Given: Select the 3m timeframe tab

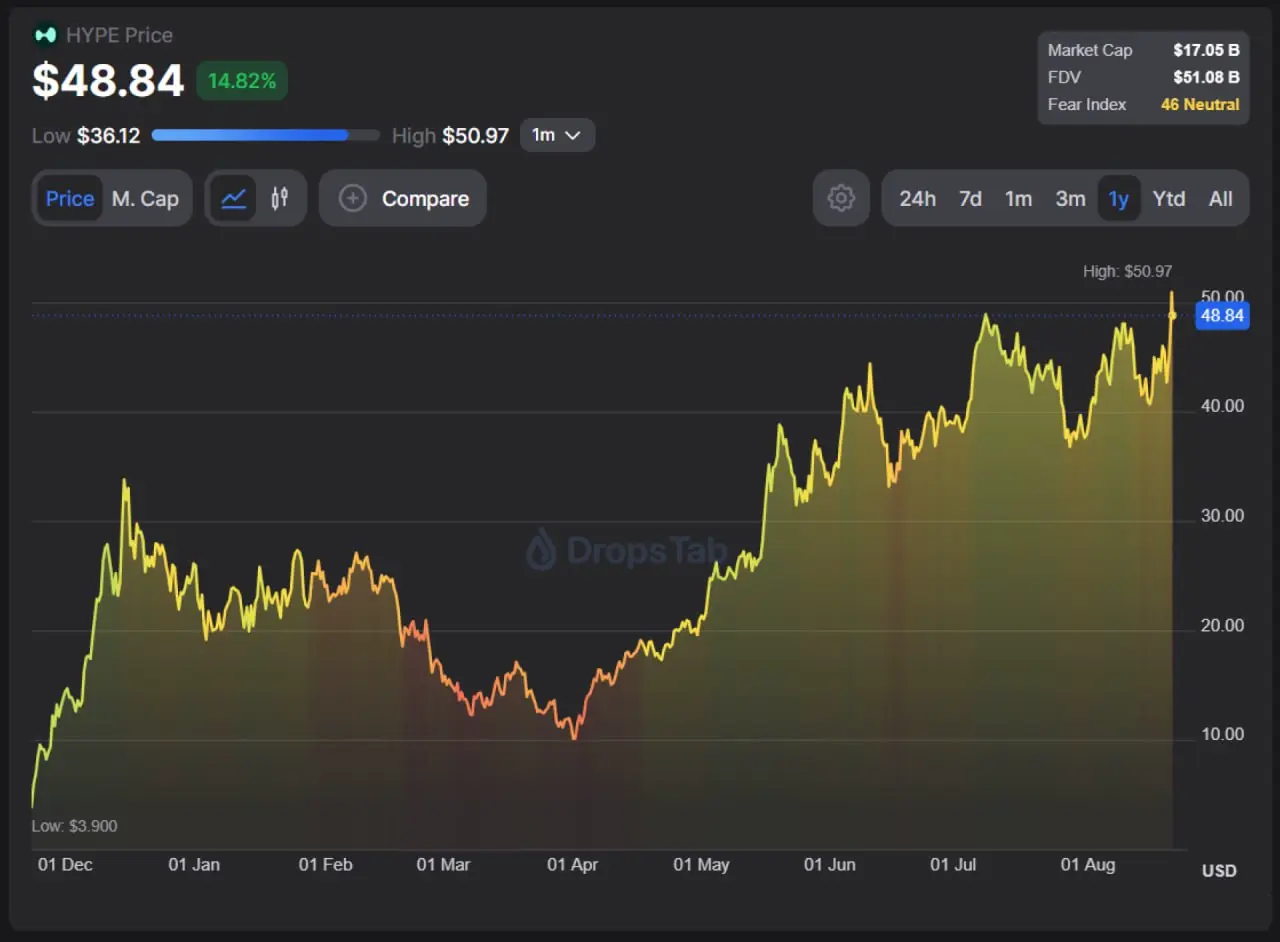Looking at the screenshot, I should [1070, 198].
